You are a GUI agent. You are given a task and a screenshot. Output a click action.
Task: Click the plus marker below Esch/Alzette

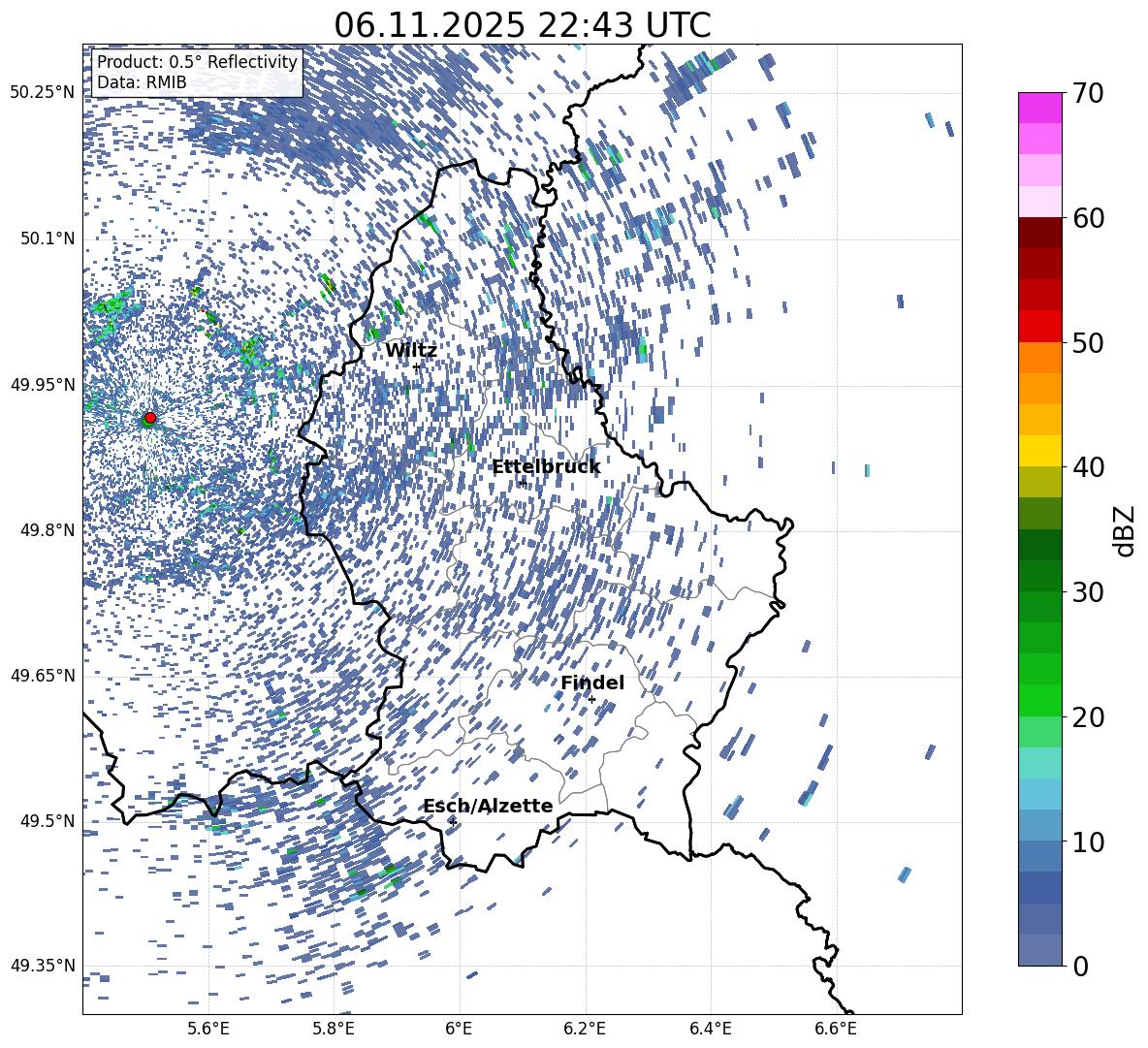coord(453,822)
